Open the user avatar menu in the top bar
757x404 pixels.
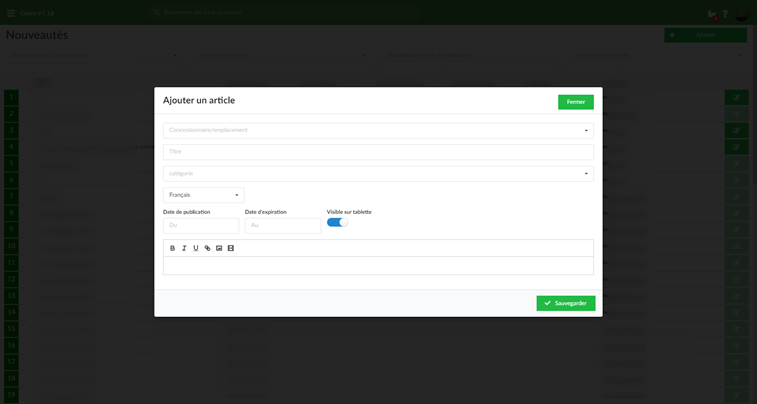742,14
